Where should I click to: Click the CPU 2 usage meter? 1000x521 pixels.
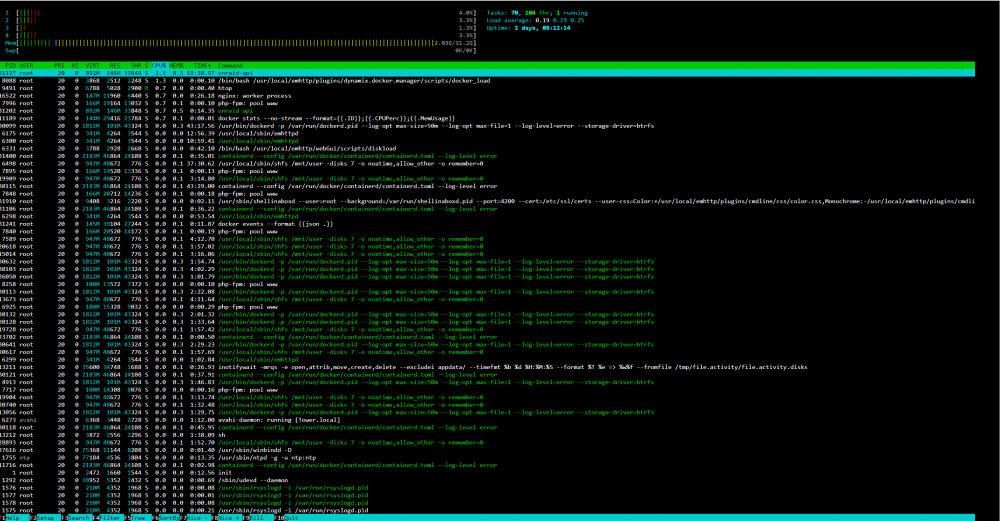pyautogui.click(x=240, y=20)
